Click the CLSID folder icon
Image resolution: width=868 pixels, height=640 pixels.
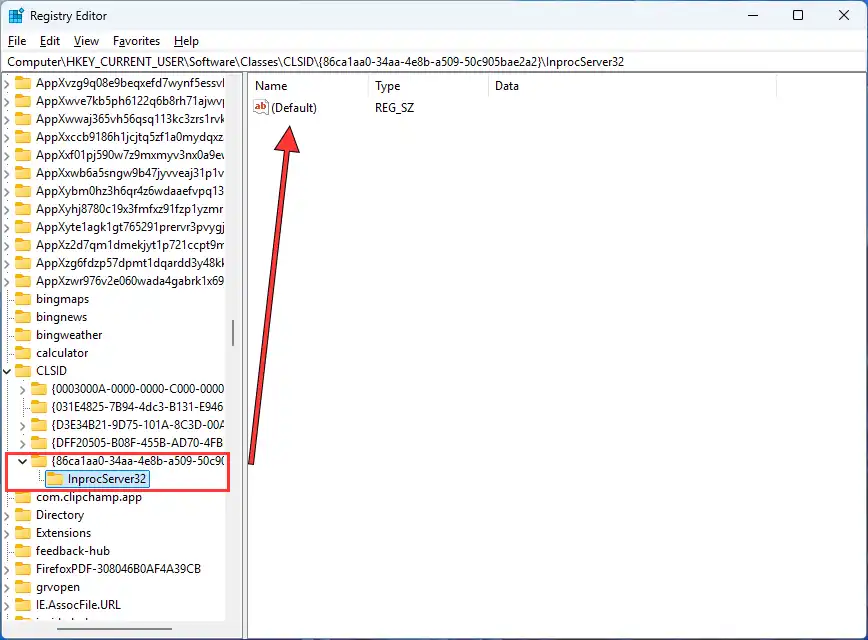23,371
